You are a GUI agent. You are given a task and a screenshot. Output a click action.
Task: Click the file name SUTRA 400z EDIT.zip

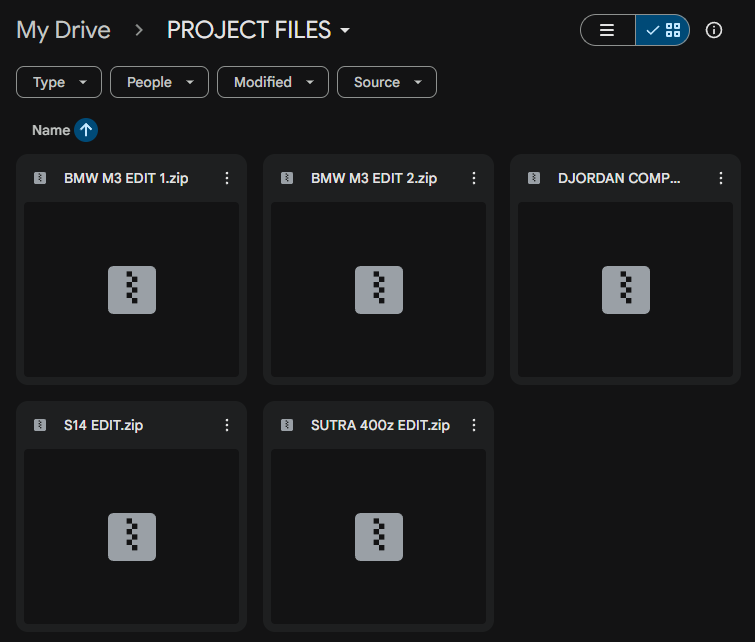380,425
